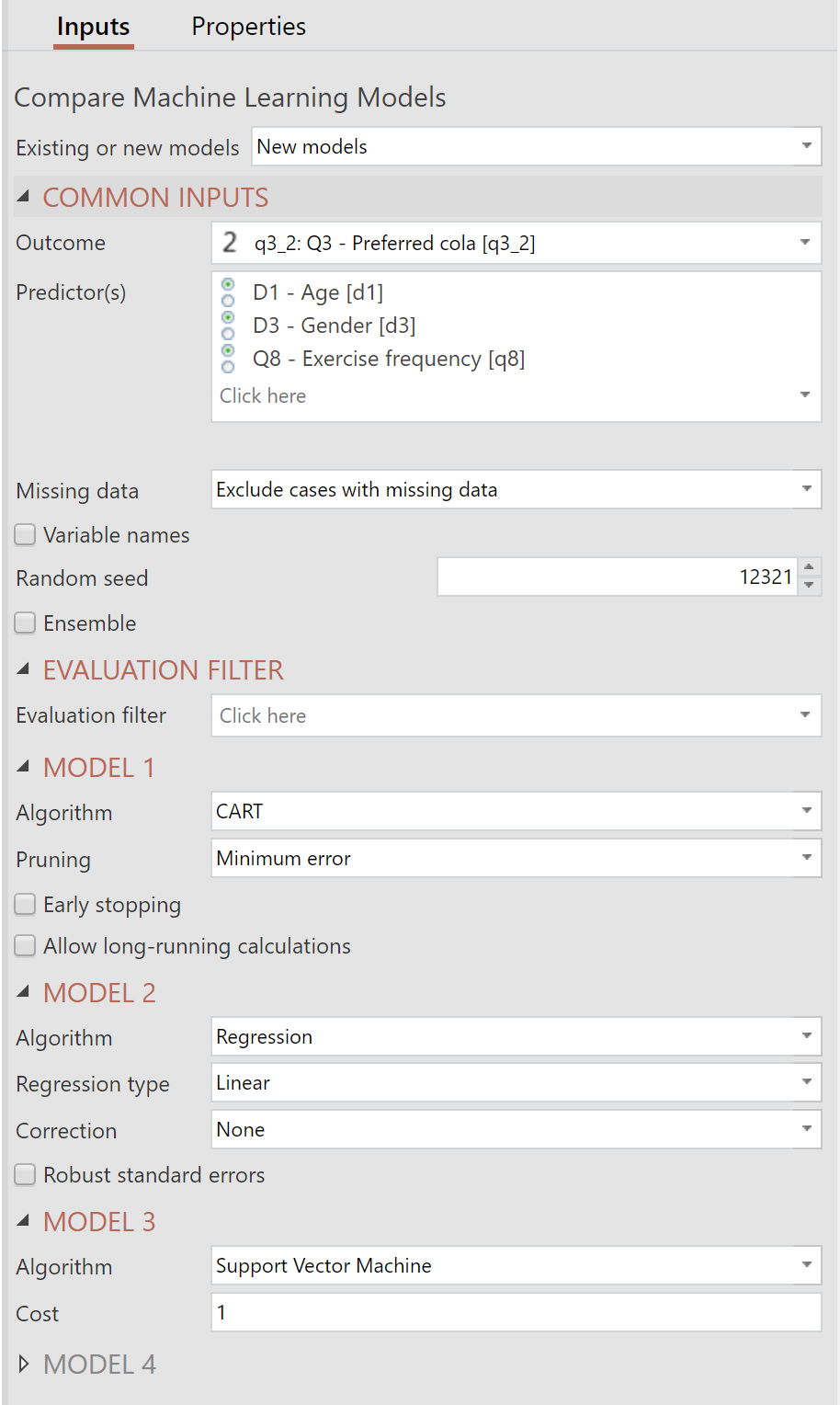Click the Random seed increment arrow
Screen dimensions: 840x1405
(809, 568)
